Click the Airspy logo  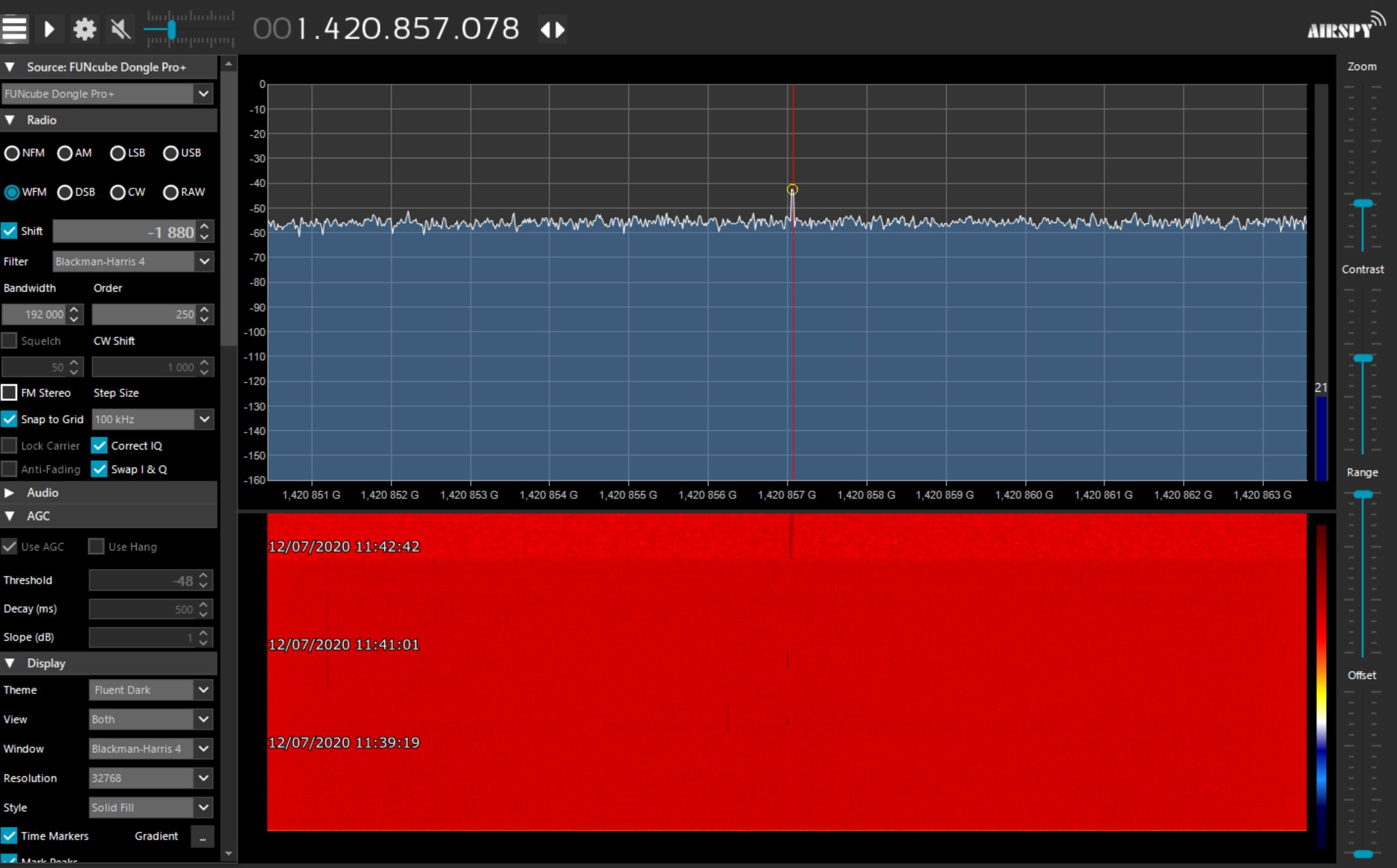1345,27
